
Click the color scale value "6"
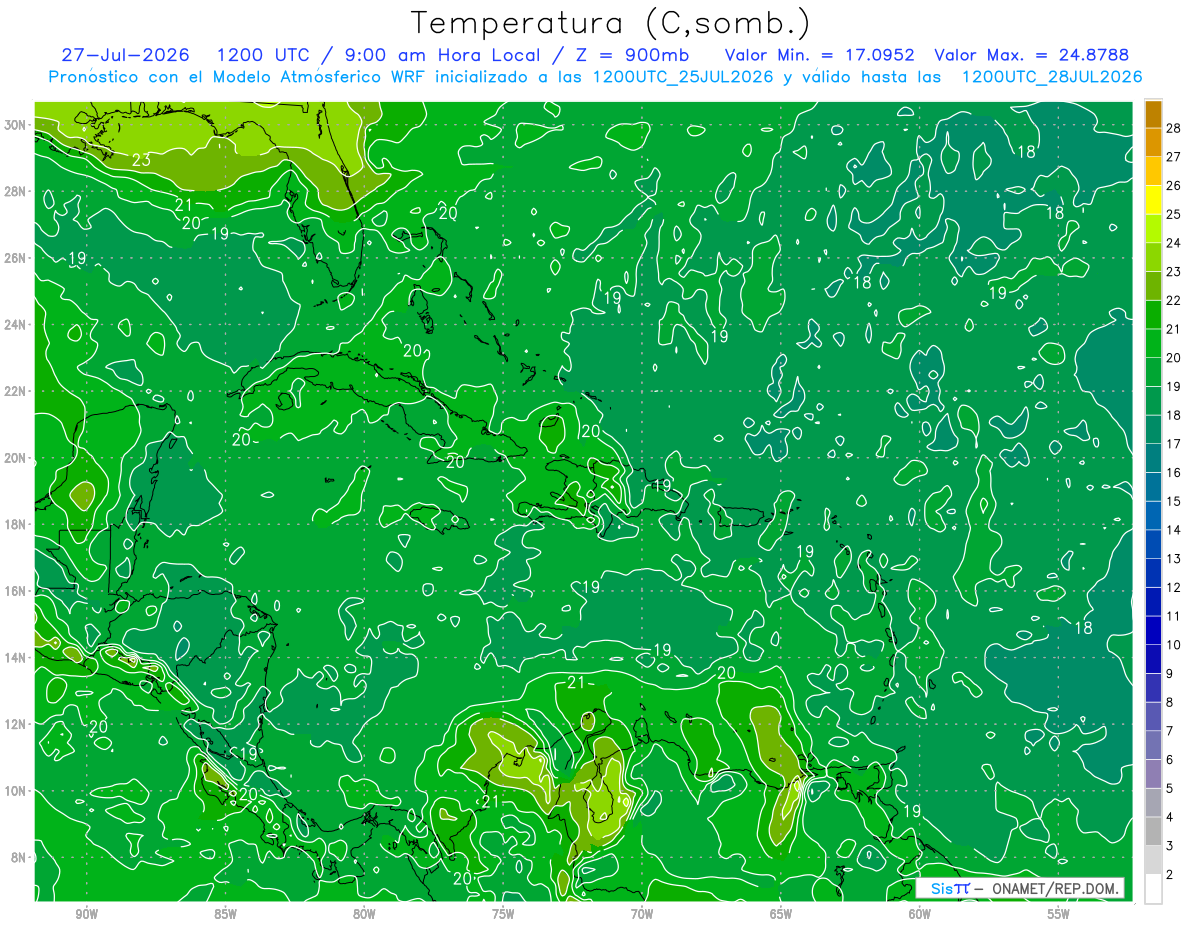click(1170, 759)
